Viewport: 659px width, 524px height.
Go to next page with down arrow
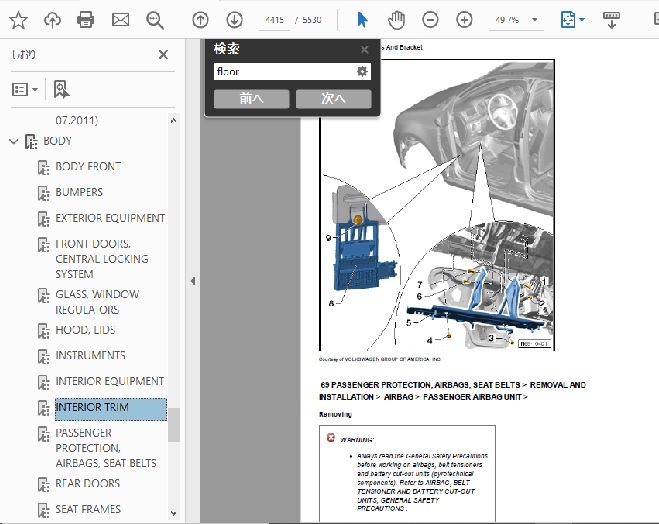pos(234,20)
